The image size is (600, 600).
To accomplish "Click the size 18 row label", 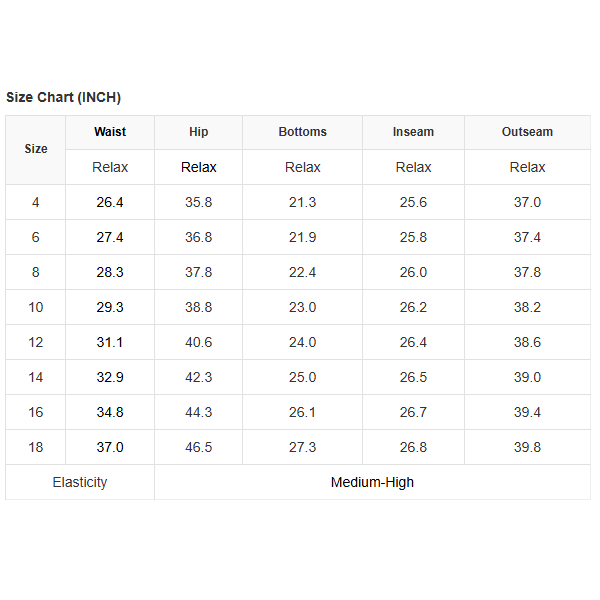I will [36, 447].
